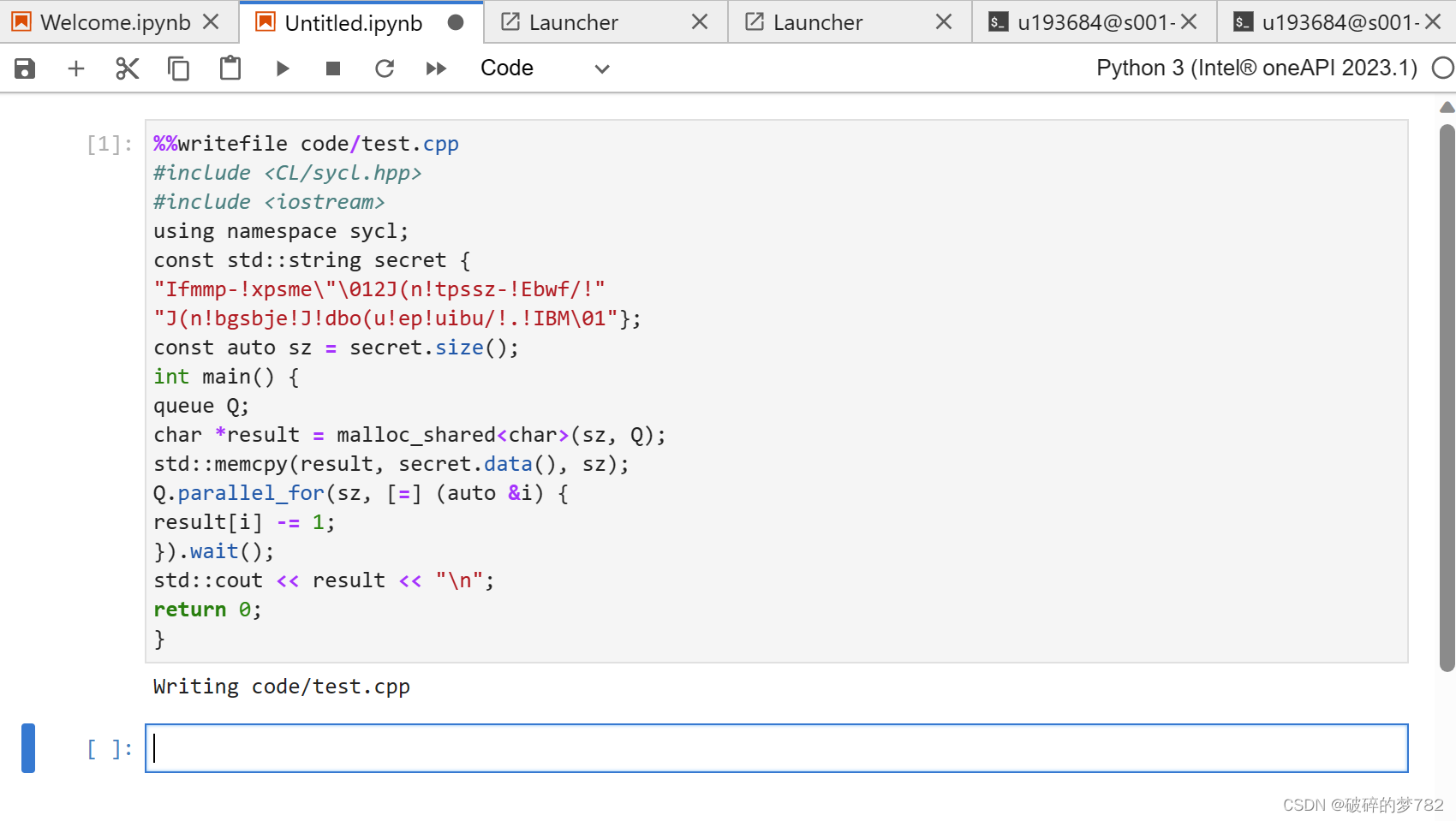Restart the kernel
The height and width of the screenshot is (821, 1456).
[x=385, y=68]
